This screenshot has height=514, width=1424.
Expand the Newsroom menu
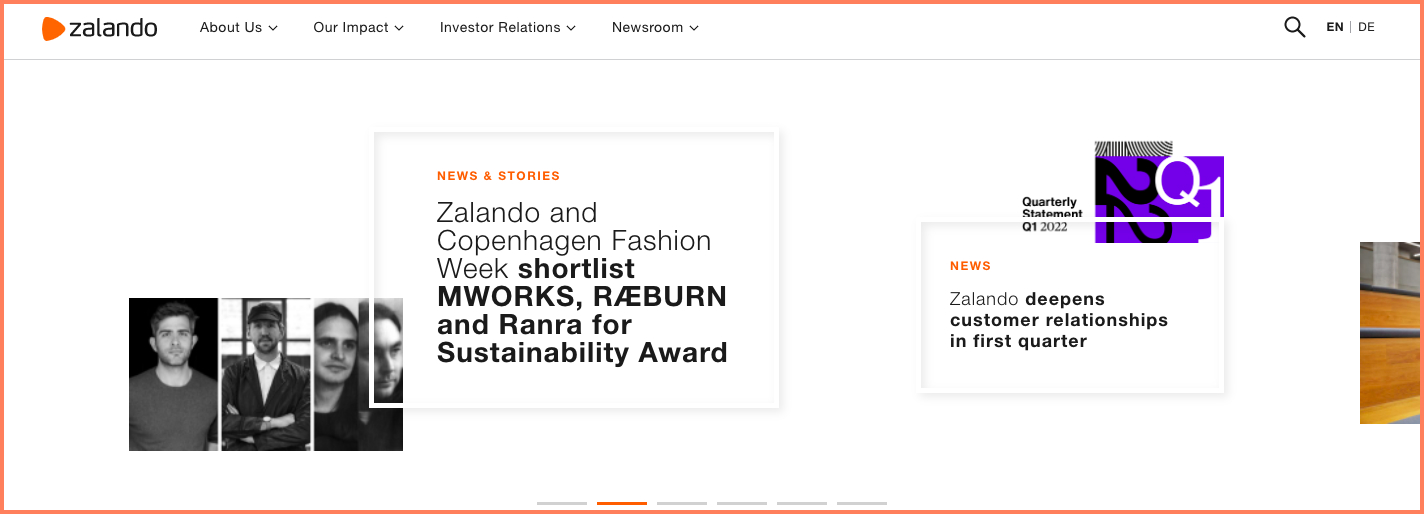[655, 27]
